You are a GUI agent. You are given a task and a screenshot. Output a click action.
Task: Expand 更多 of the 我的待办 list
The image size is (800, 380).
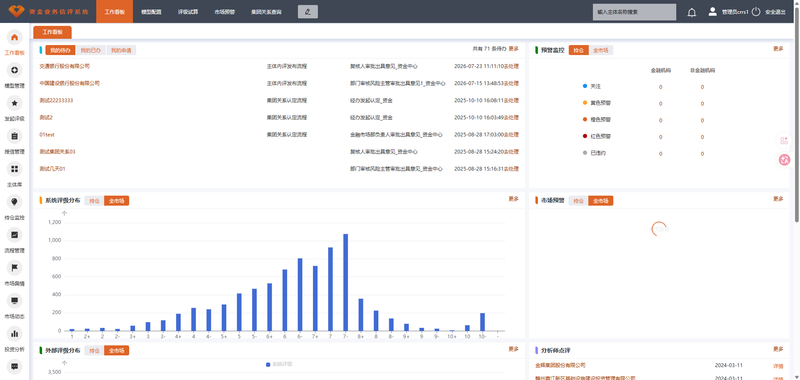tap(513, 49)
